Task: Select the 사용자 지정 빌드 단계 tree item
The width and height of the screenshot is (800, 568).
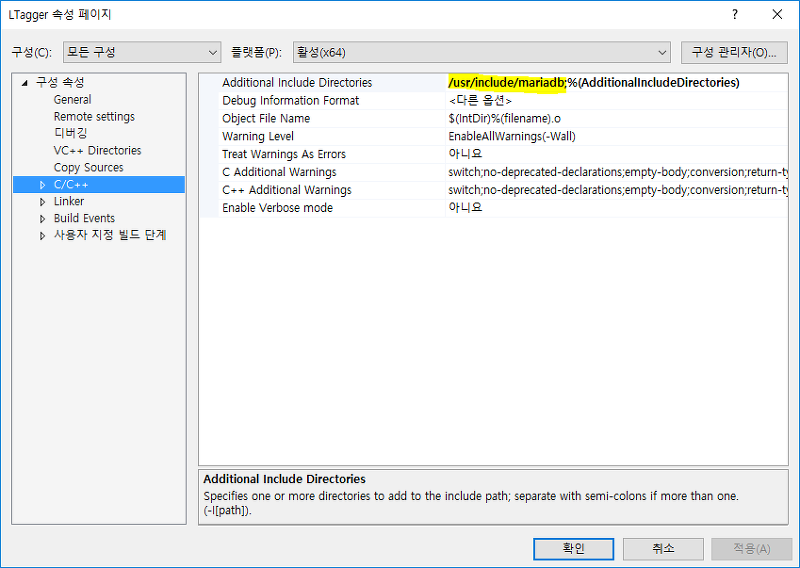Action: click(110, 235)
